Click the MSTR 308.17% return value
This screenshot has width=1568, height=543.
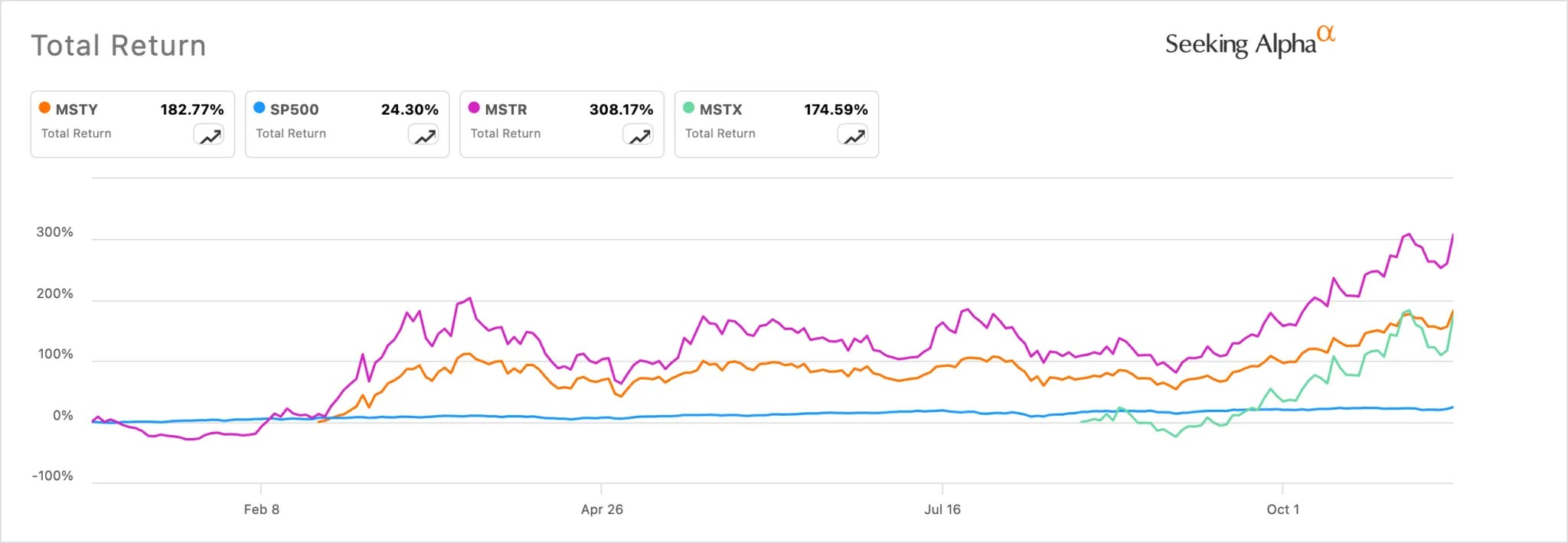coord(621,110)
